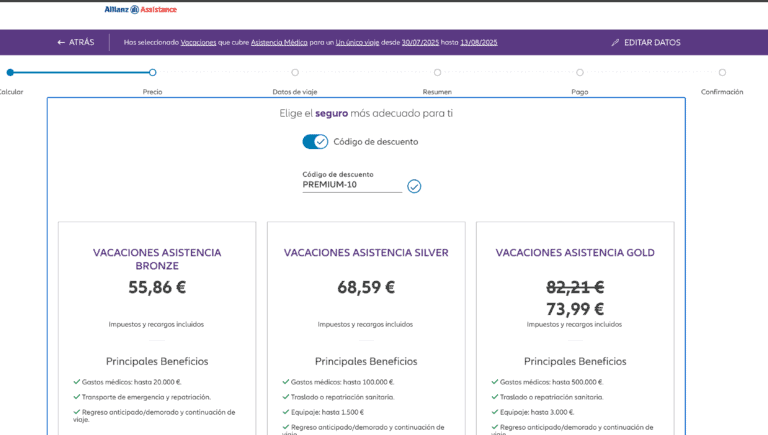
Task: Select the Vacaciones Asistencia Bronze plan title
Action: tap(157, 259)
